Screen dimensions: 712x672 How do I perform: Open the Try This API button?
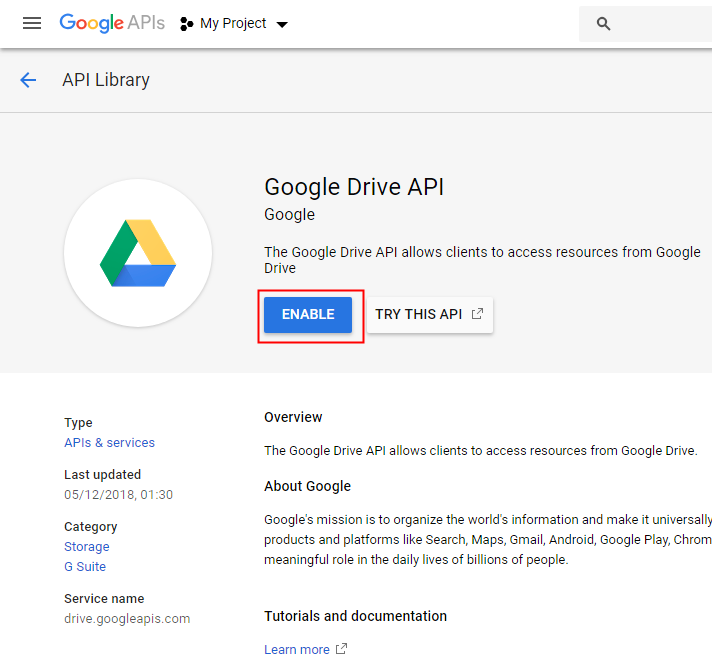tap(430, 315)
